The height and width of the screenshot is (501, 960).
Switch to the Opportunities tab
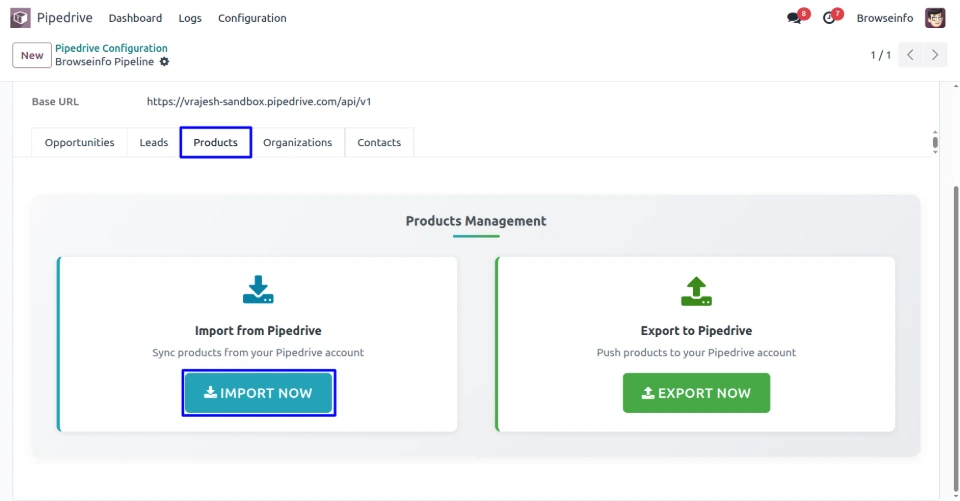[80, 143]
